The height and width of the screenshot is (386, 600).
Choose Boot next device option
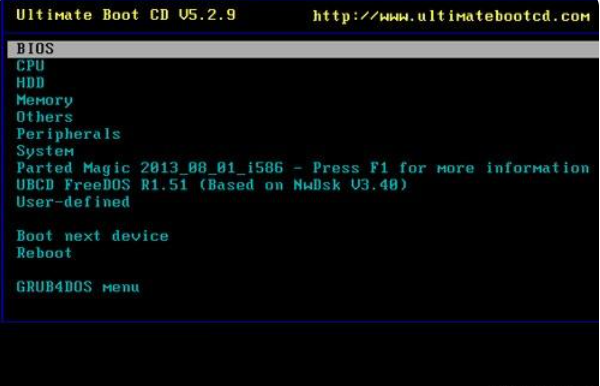pos(303,236)
